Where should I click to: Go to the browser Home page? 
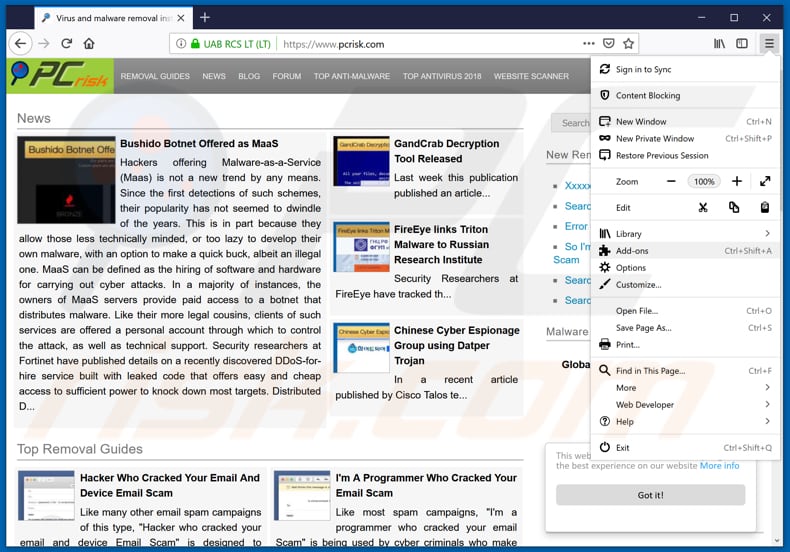[x=89, y=44]
